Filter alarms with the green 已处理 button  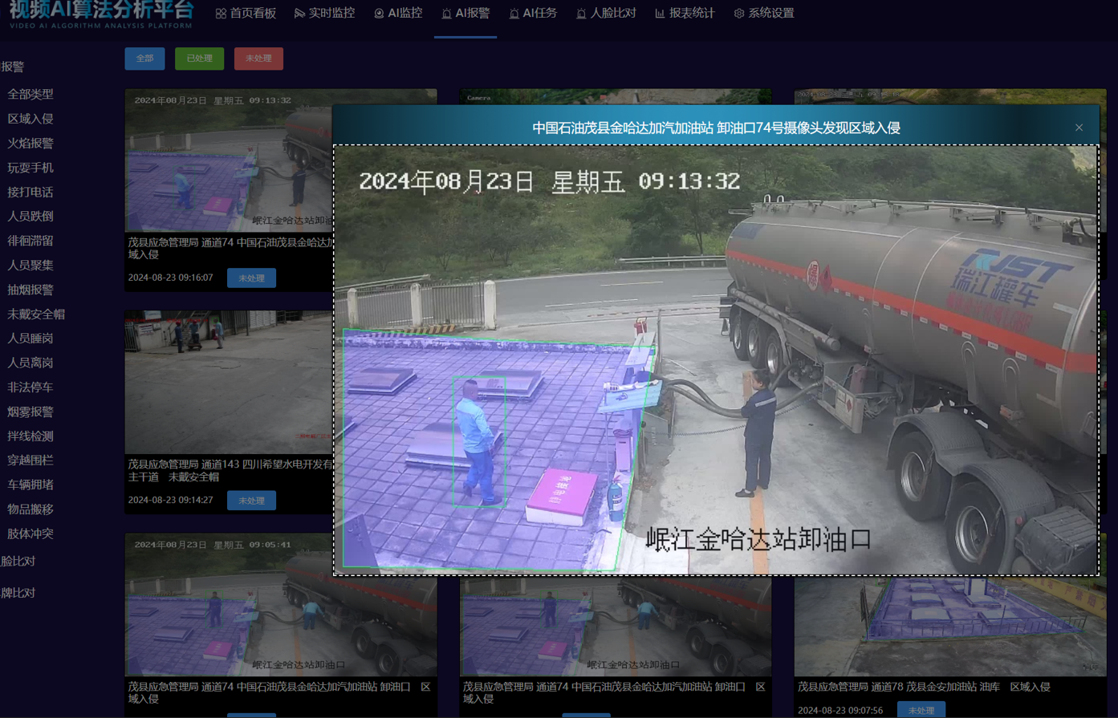199,59
